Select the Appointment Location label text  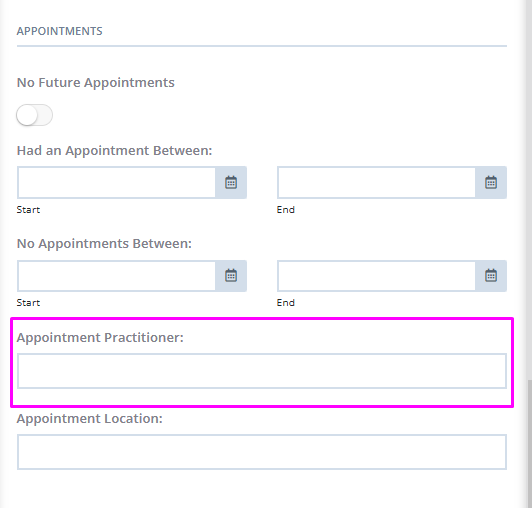point(90,418)
